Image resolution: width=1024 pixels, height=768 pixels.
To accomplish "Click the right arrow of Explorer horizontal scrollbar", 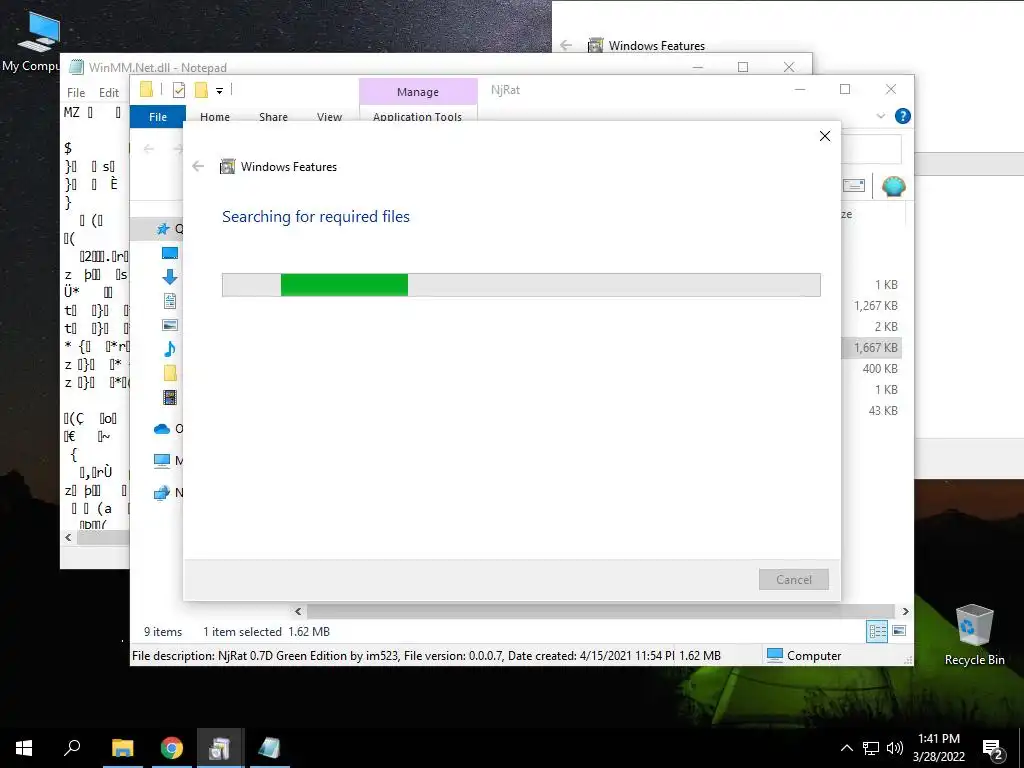I will click(x=905, y=611).
